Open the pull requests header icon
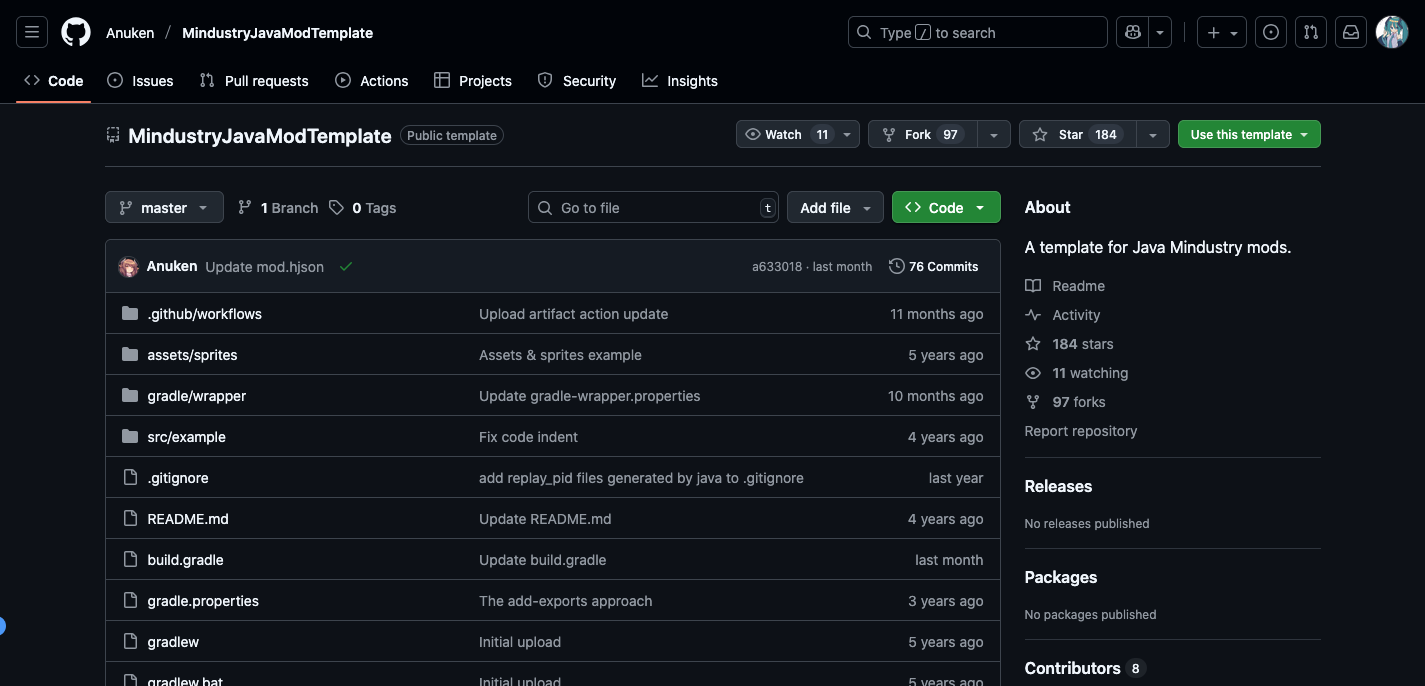 (1310, 32)
